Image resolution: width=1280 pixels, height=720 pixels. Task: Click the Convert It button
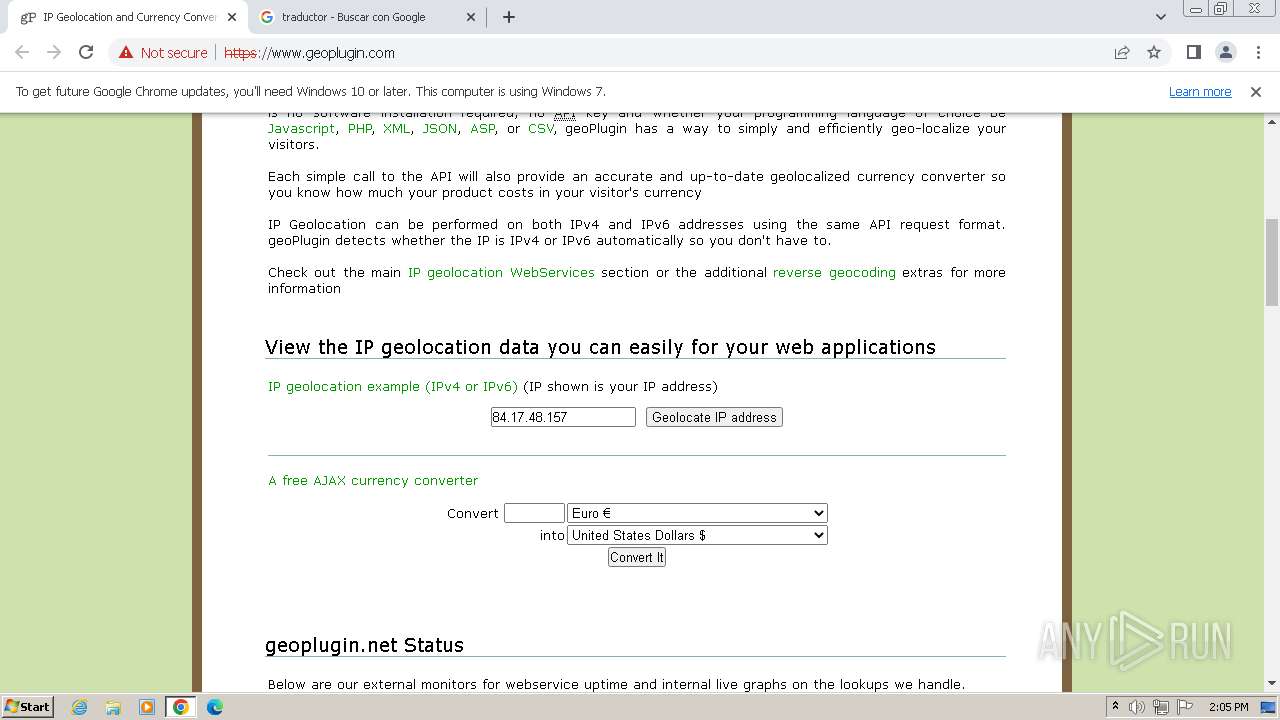(x=637, y=557)
